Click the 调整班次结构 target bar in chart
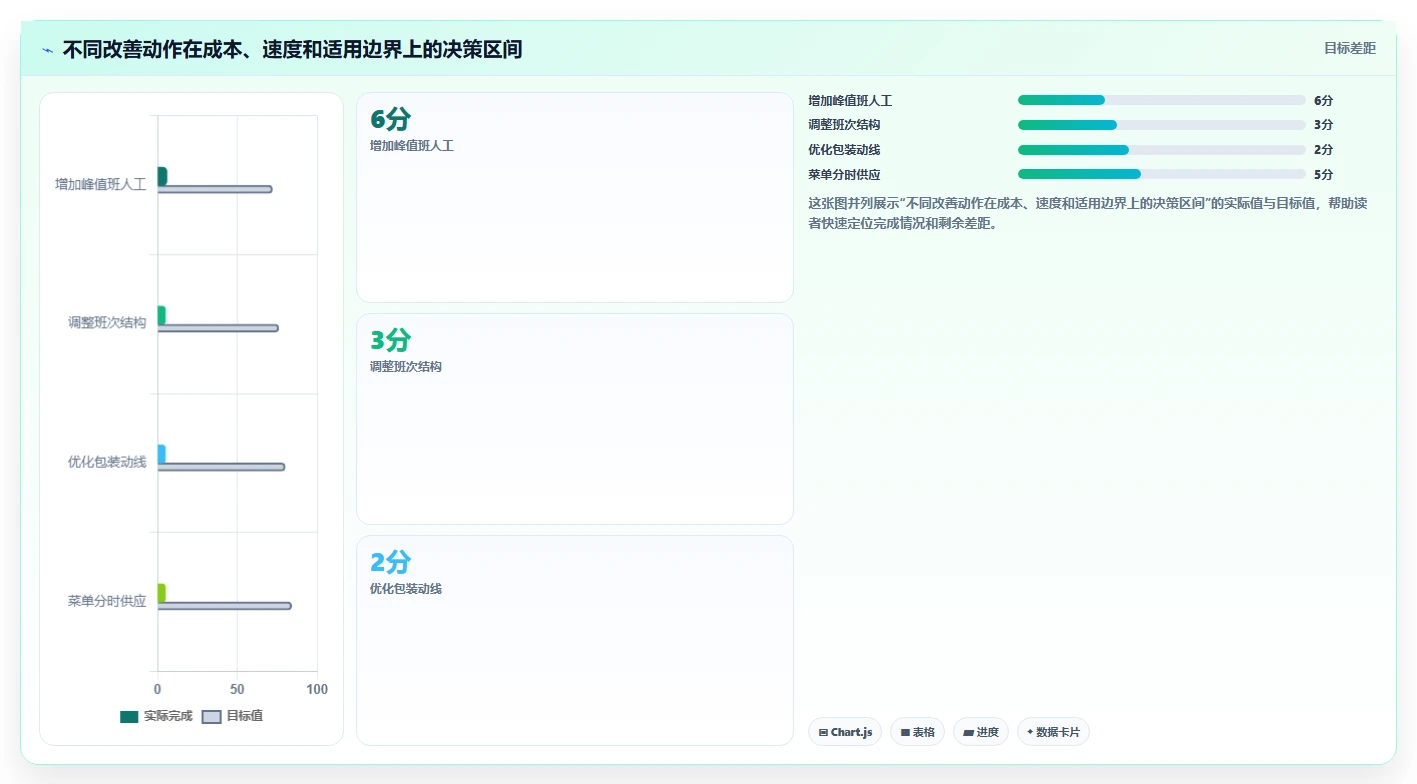Viewport: 1417px width, 784px height. [218, 328]
